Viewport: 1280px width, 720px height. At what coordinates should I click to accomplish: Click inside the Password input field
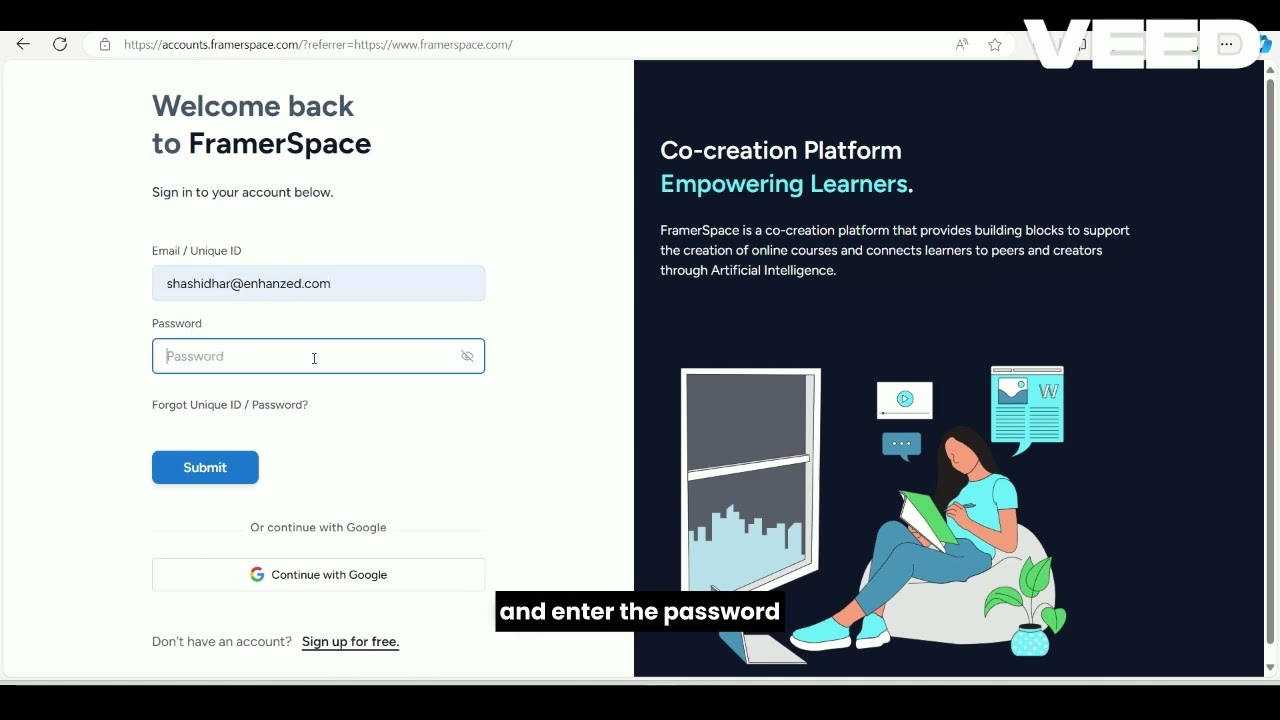318,356
